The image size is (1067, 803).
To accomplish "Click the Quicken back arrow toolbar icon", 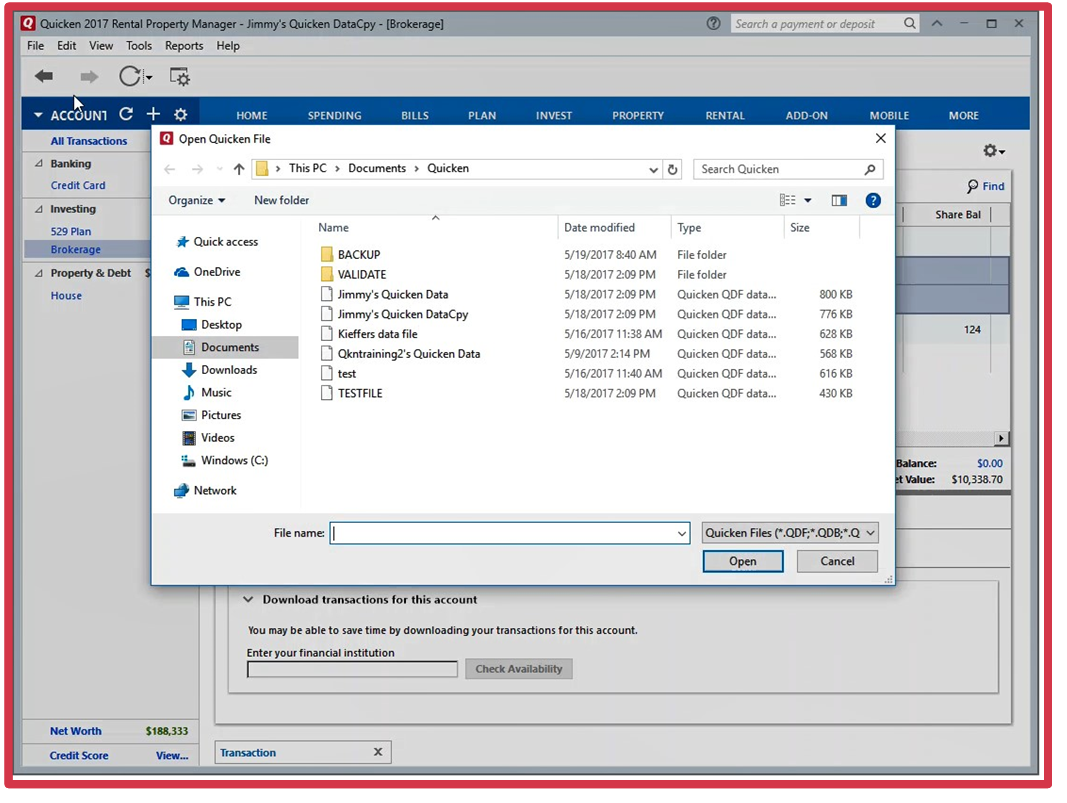I will click(x=43, y=77).
